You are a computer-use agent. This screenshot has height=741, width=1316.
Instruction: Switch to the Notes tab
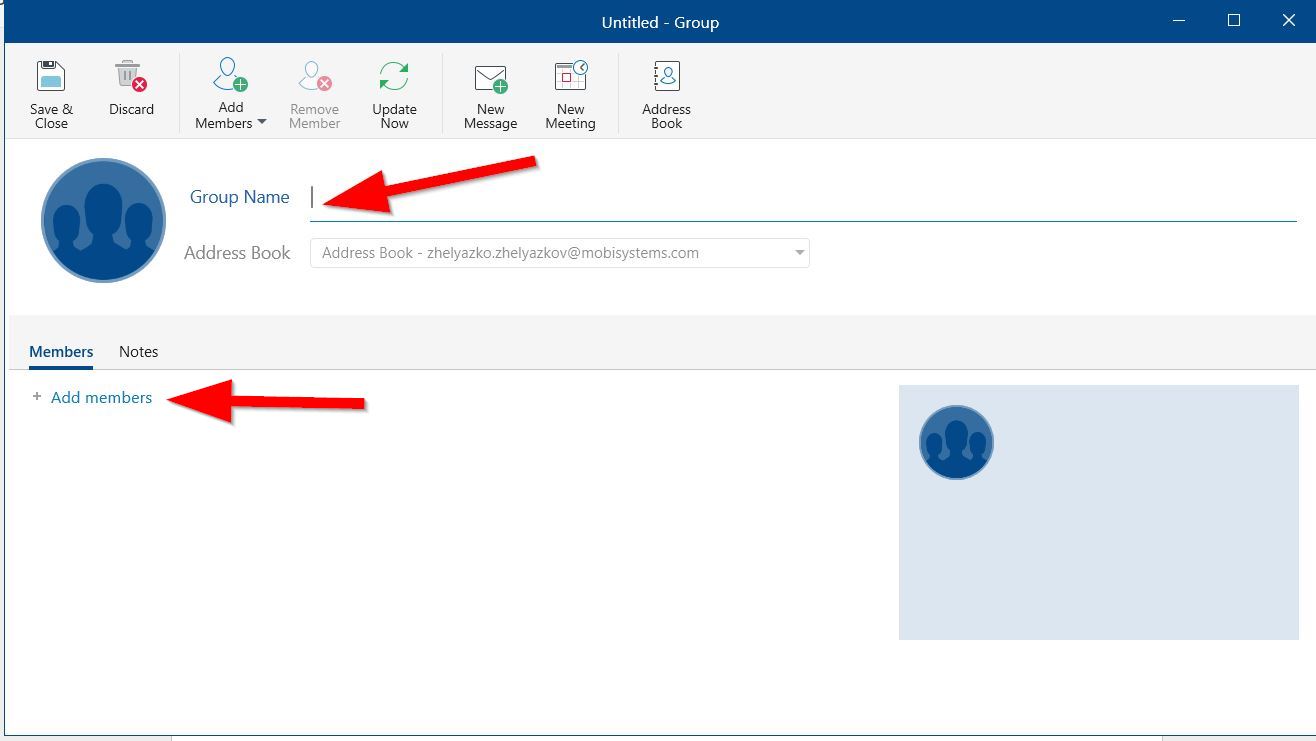coord(138,352)
